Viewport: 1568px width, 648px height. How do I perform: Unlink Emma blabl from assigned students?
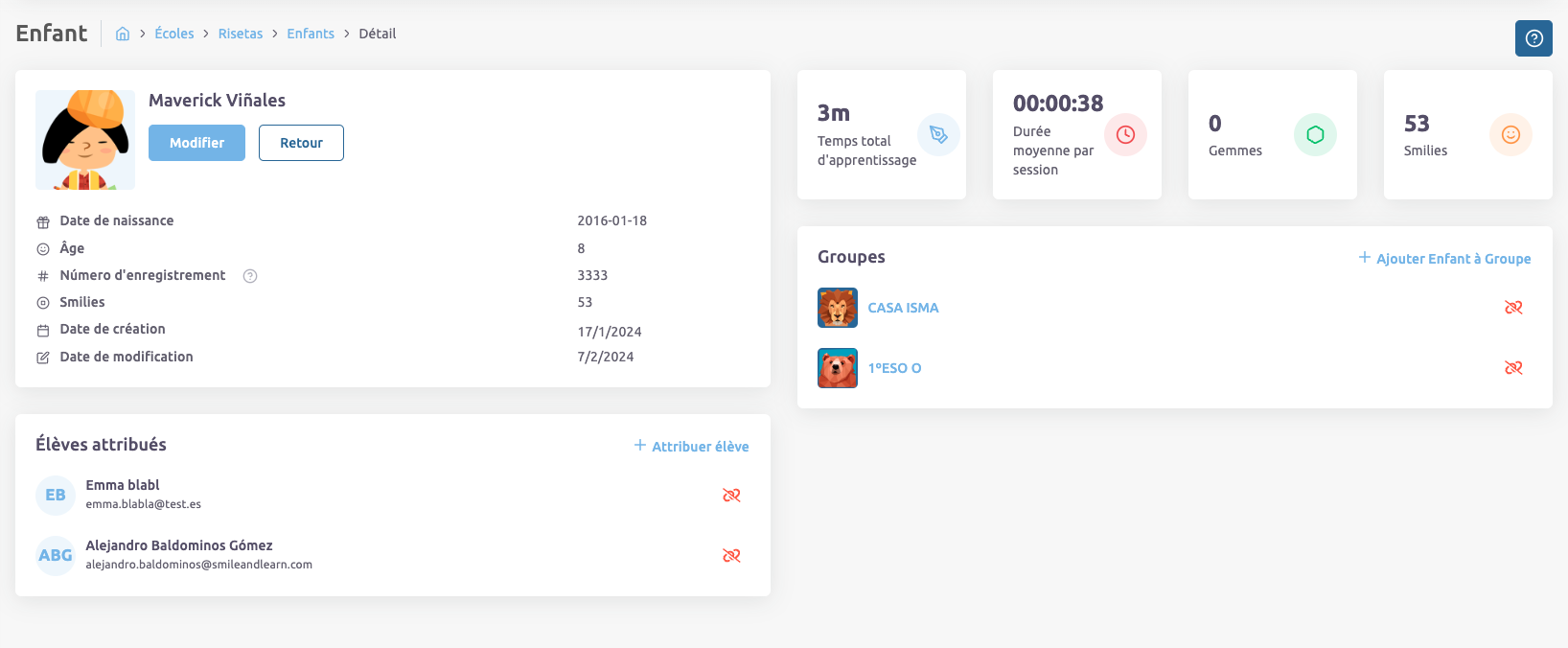tap(731, 495)
